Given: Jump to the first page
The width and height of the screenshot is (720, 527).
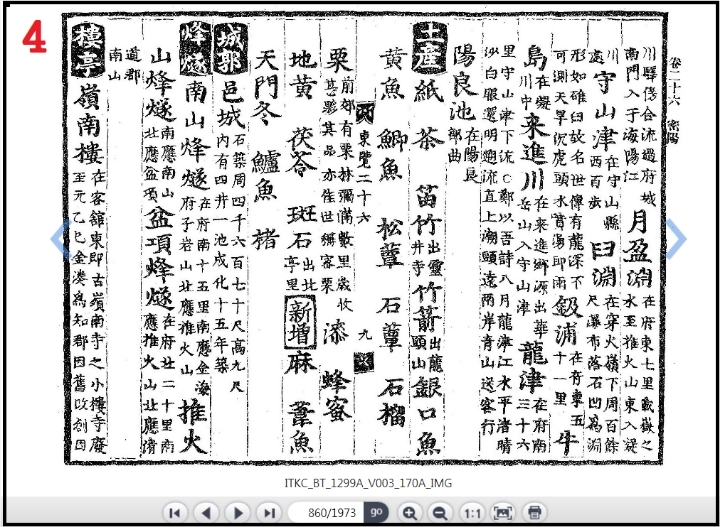Looking at the screenshot, I should pos(175,512).
